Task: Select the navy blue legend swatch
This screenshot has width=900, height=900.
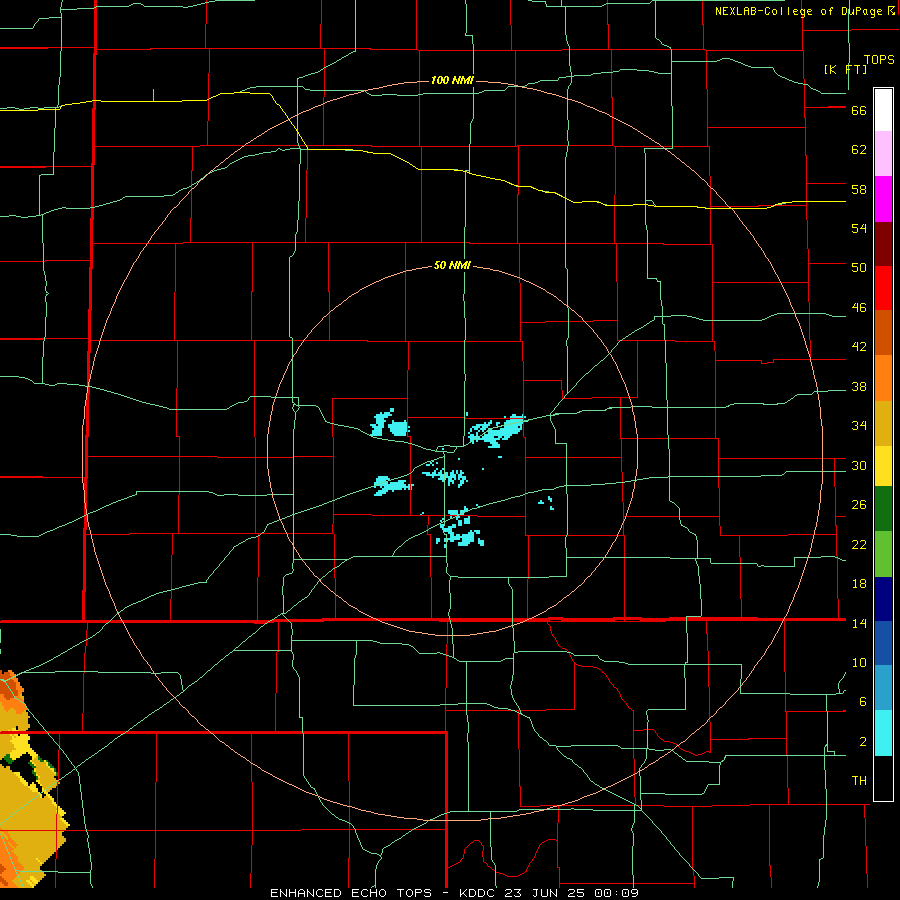Action: tap(883, 599)
